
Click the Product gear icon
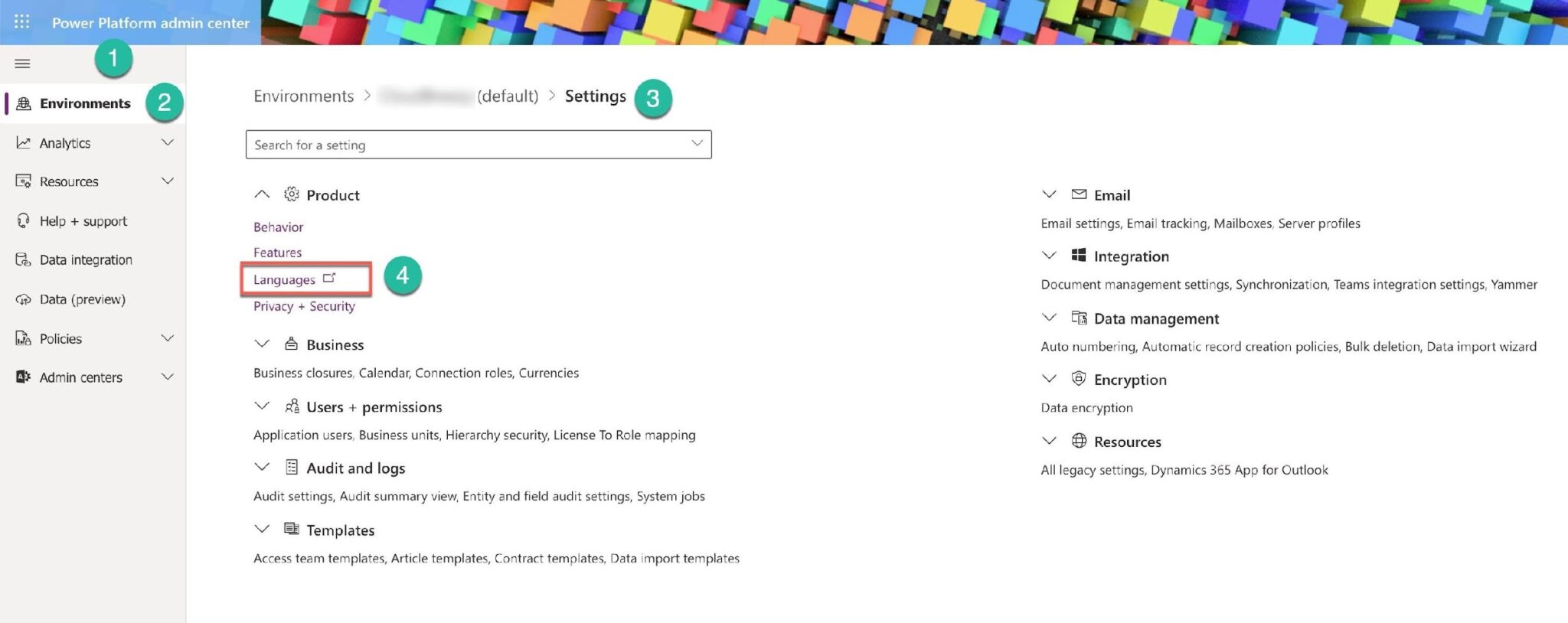(x=291, y=194)
